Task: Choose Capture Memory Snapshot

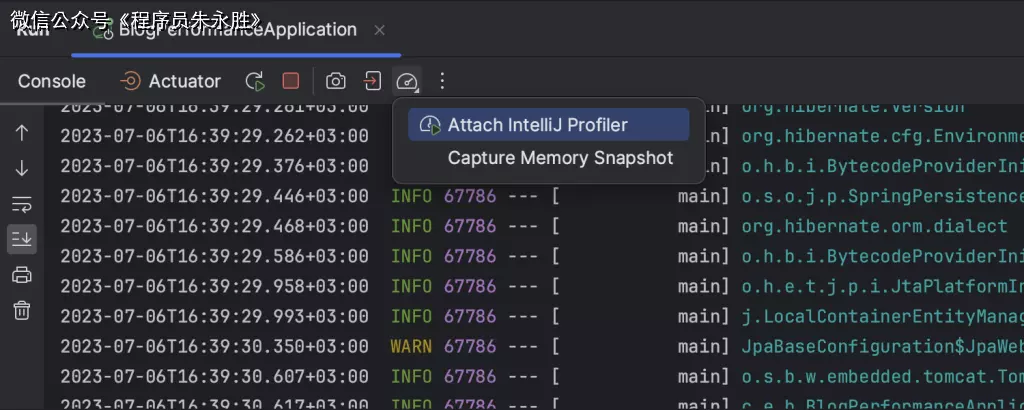Action: pos(560,158)
